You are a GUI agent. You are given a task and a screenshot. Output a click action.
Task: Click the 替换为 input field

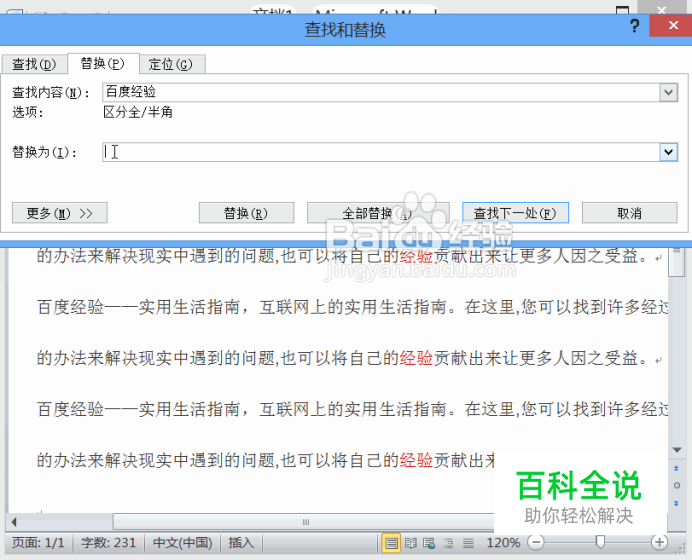click(x=381, y=152)
